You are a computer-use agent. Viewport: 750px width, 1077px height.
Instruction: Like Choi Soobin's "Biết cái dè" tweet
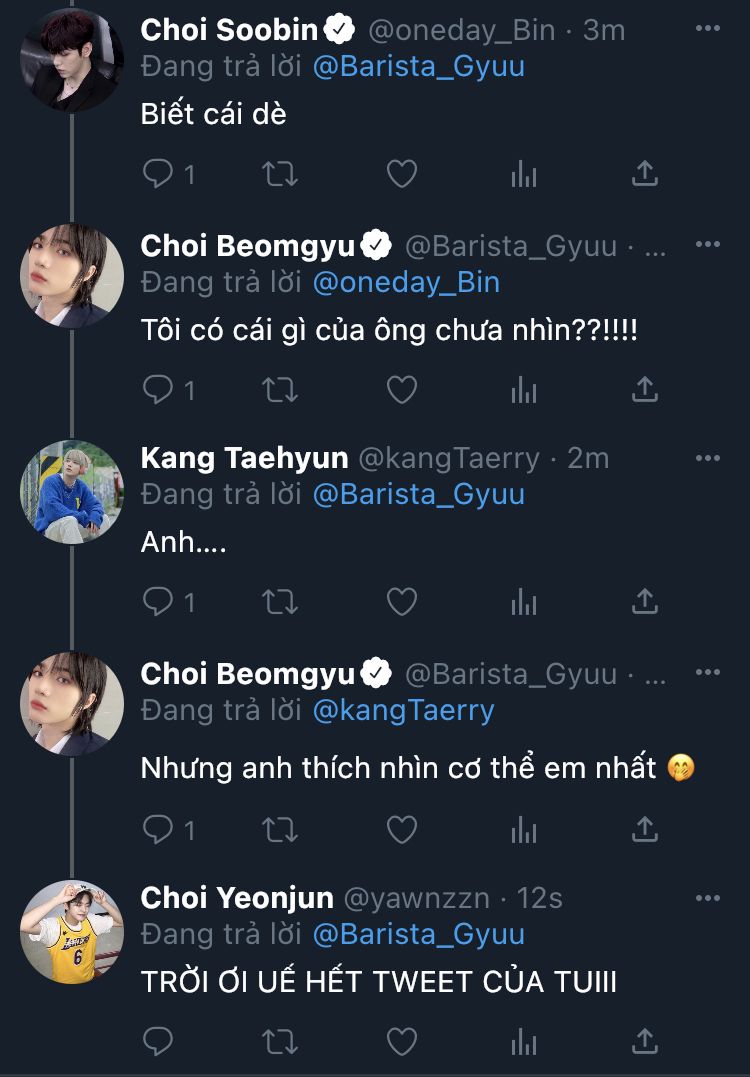[401, 175]
